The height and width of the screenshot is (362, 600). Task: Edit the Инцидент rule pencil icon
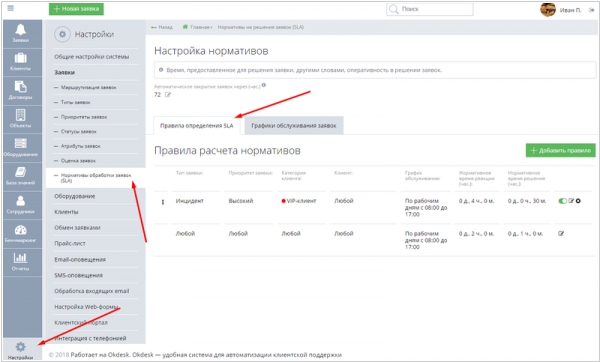[x=571, y=201]
